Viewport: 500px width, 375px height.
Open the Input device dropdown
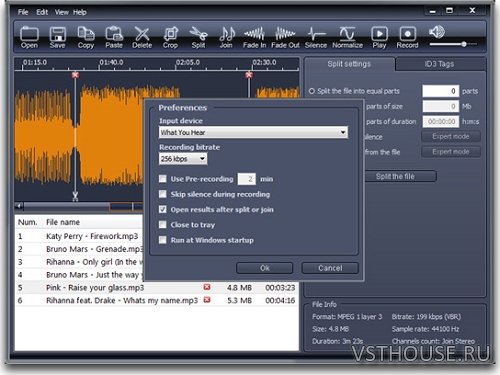click(x=253, y=132)
